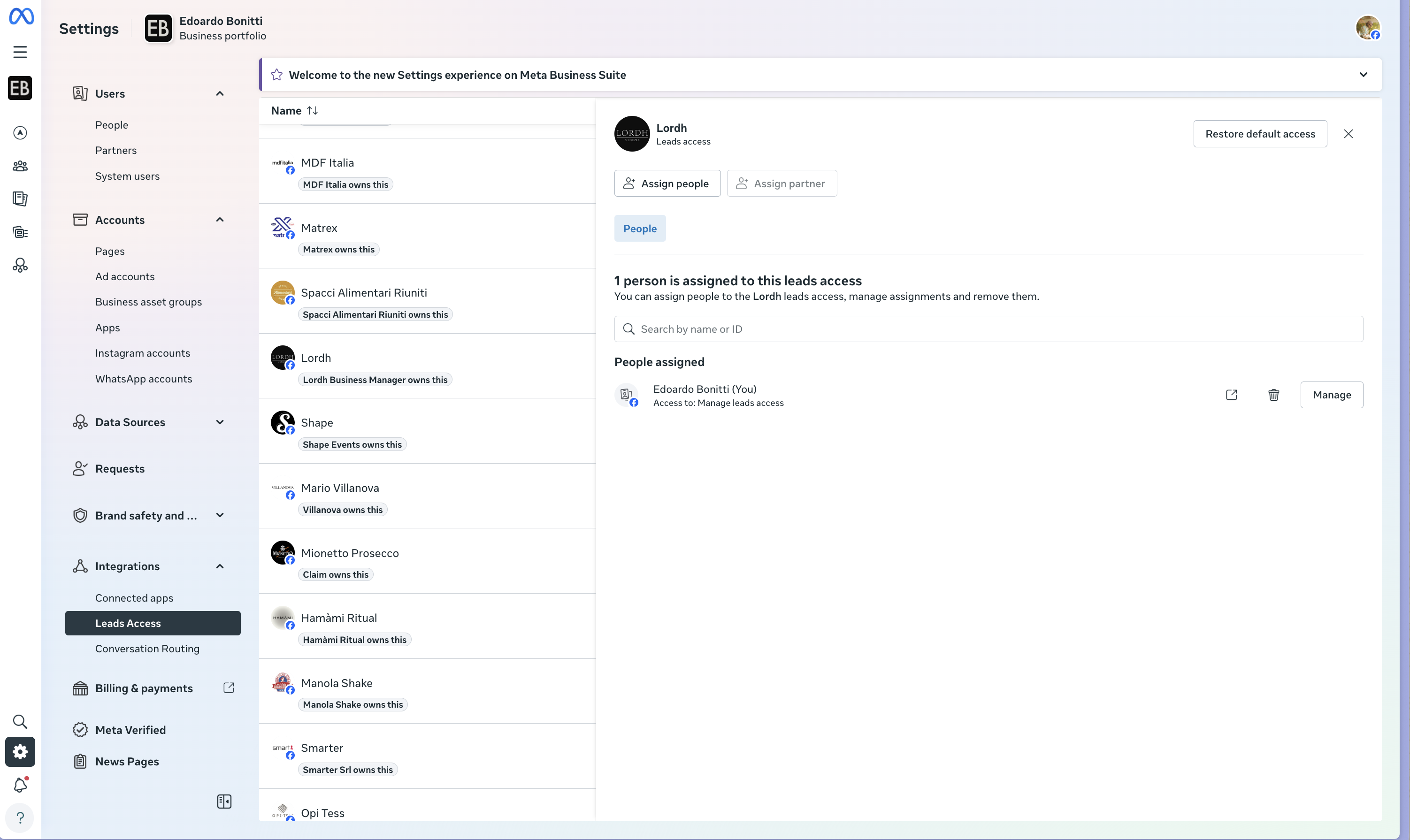The height and width of the screenshot is (840, 1410).
Task: Select Mionetto Prosecco in the list
Action: (x=350, y=553)
